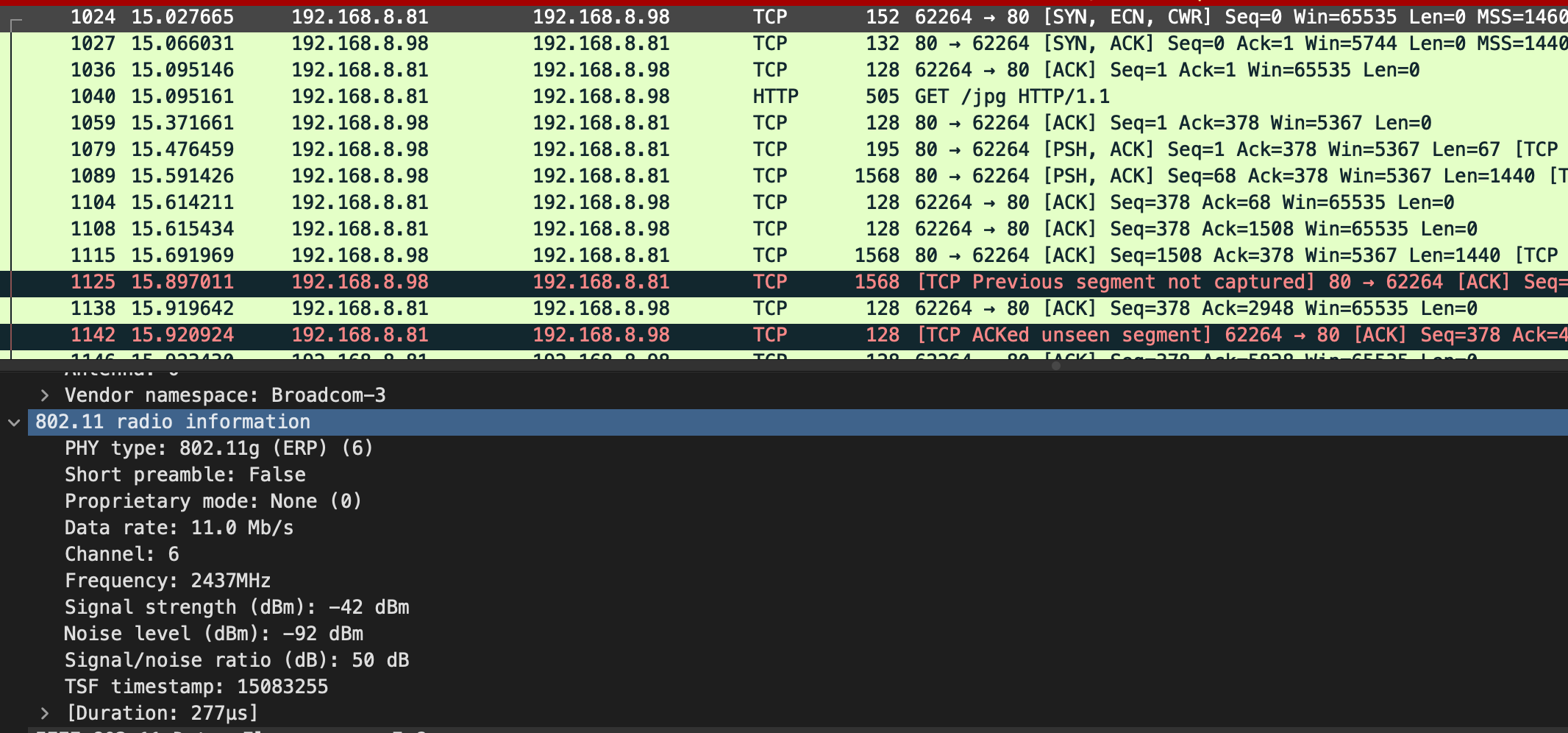Image resolution: width=1568 pixels, height=733 pixels.
Task: Select the Channel: 6 field
Action: coord(122,553)
